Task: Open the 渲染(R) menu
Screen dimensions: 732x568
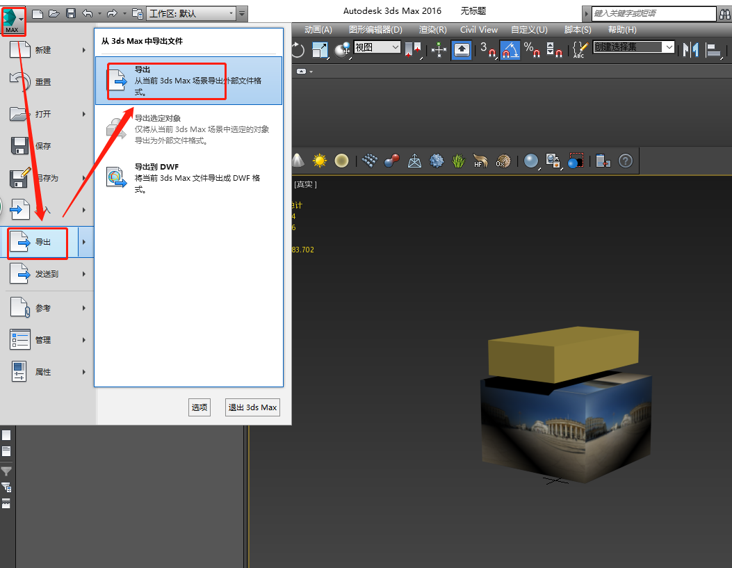Action: (433, 30)
